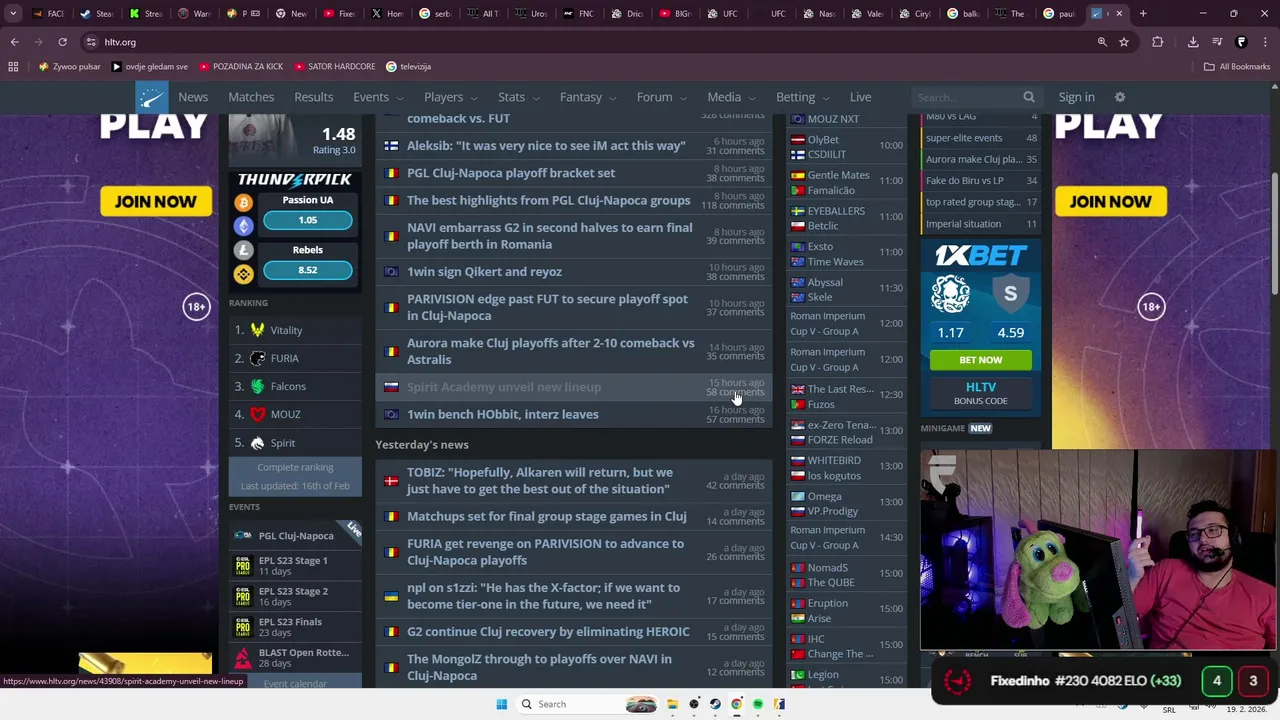Screen dimensions: 1280x720
Task: Switch to the FNC browser tab
Action: [x=578, y=14]
